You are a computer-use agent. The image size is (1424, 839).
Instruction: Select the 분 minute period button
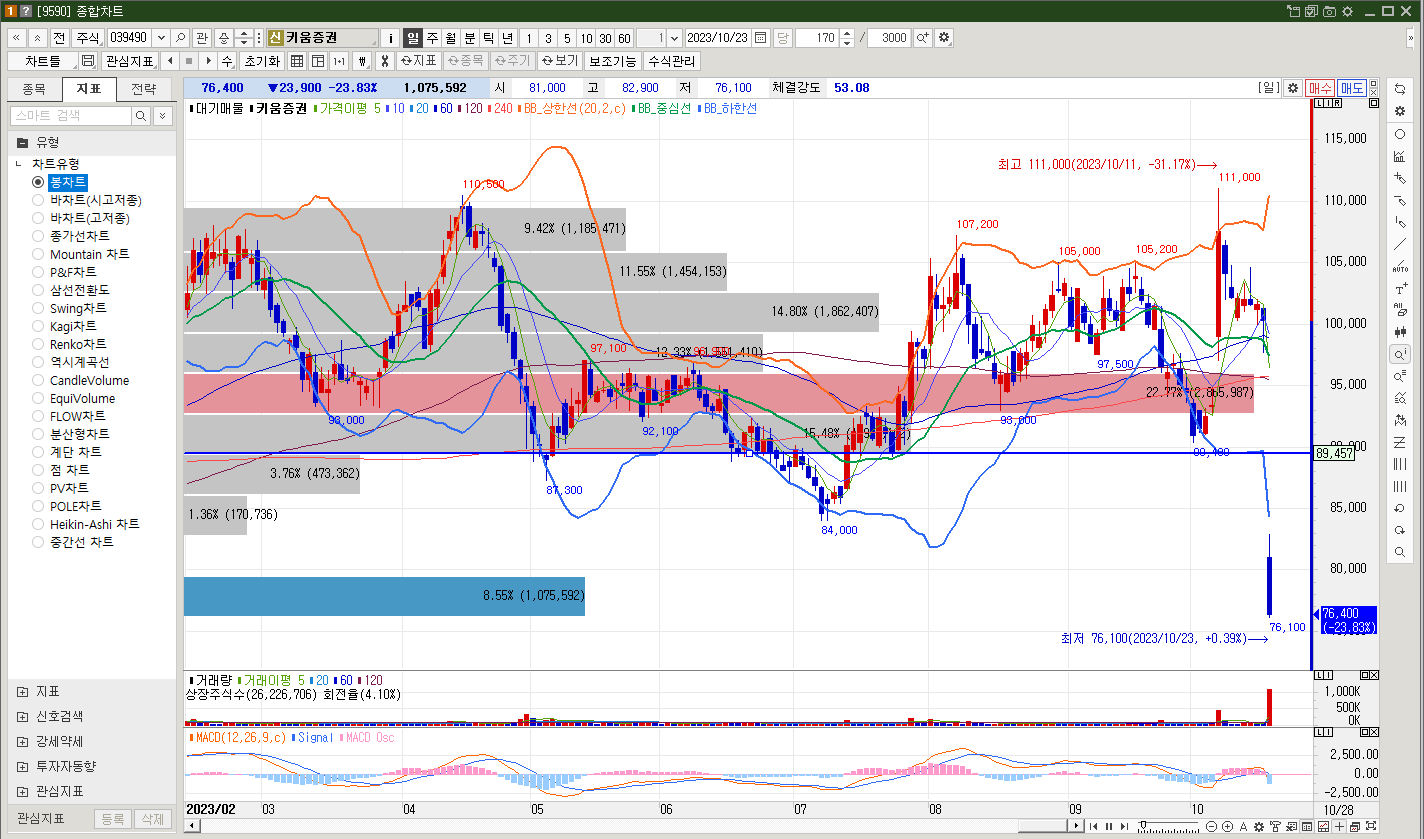470,38
